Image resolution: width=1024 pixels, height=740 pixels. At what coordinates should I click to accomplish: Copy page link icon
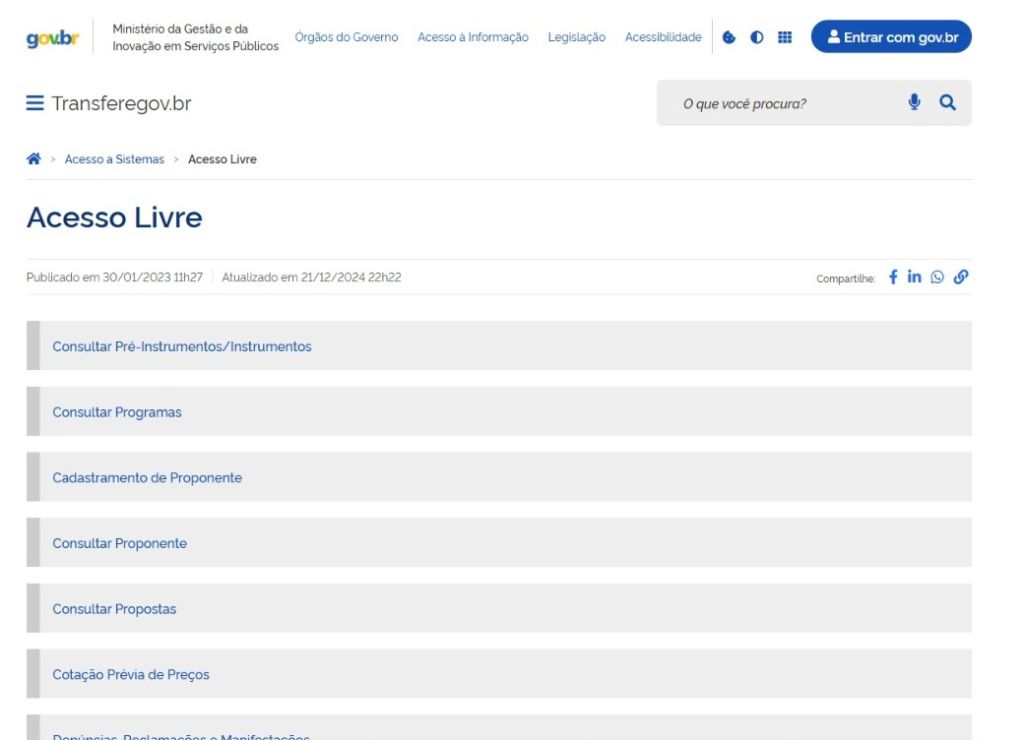click(961, 277)
